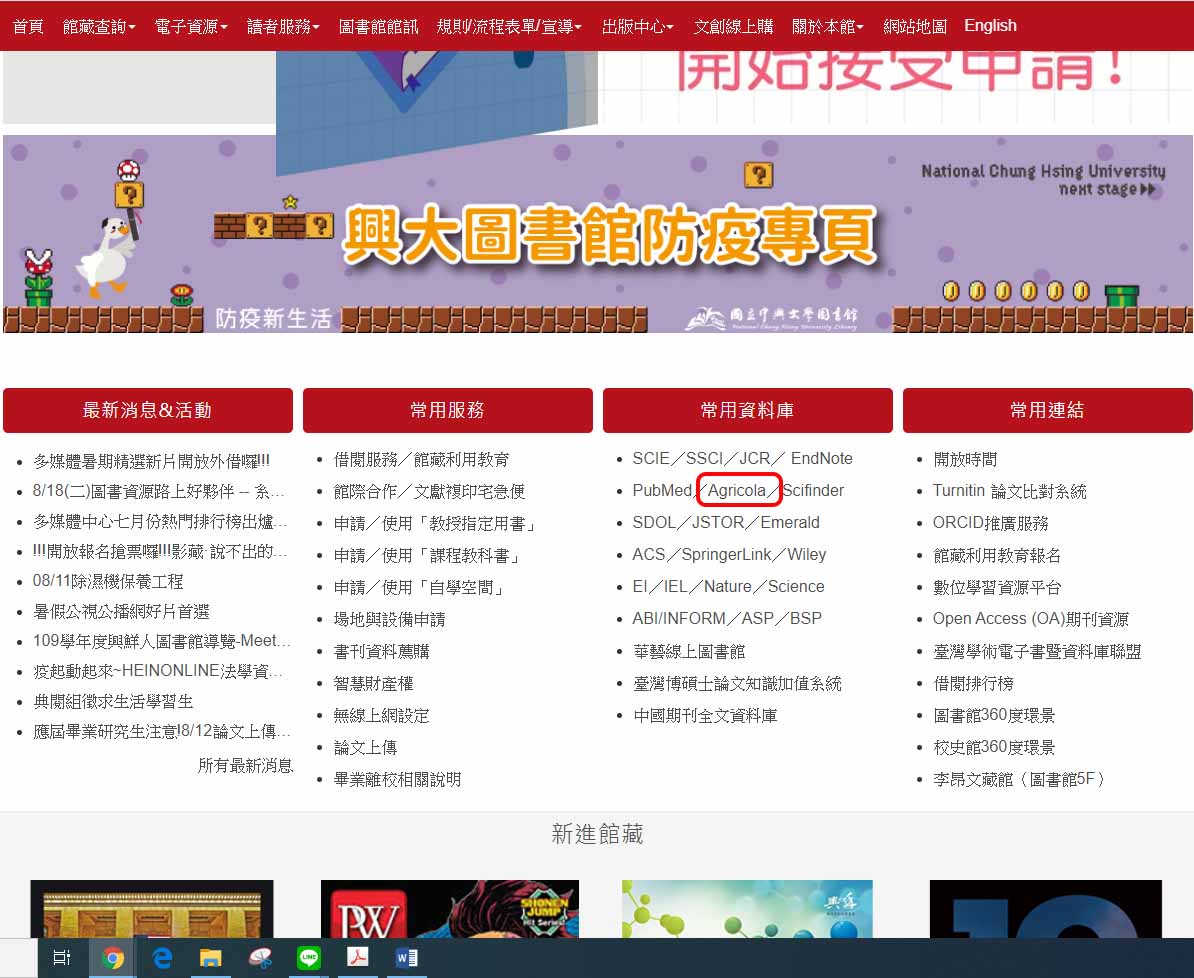Select the 最新消息&活動 section header

148,411
